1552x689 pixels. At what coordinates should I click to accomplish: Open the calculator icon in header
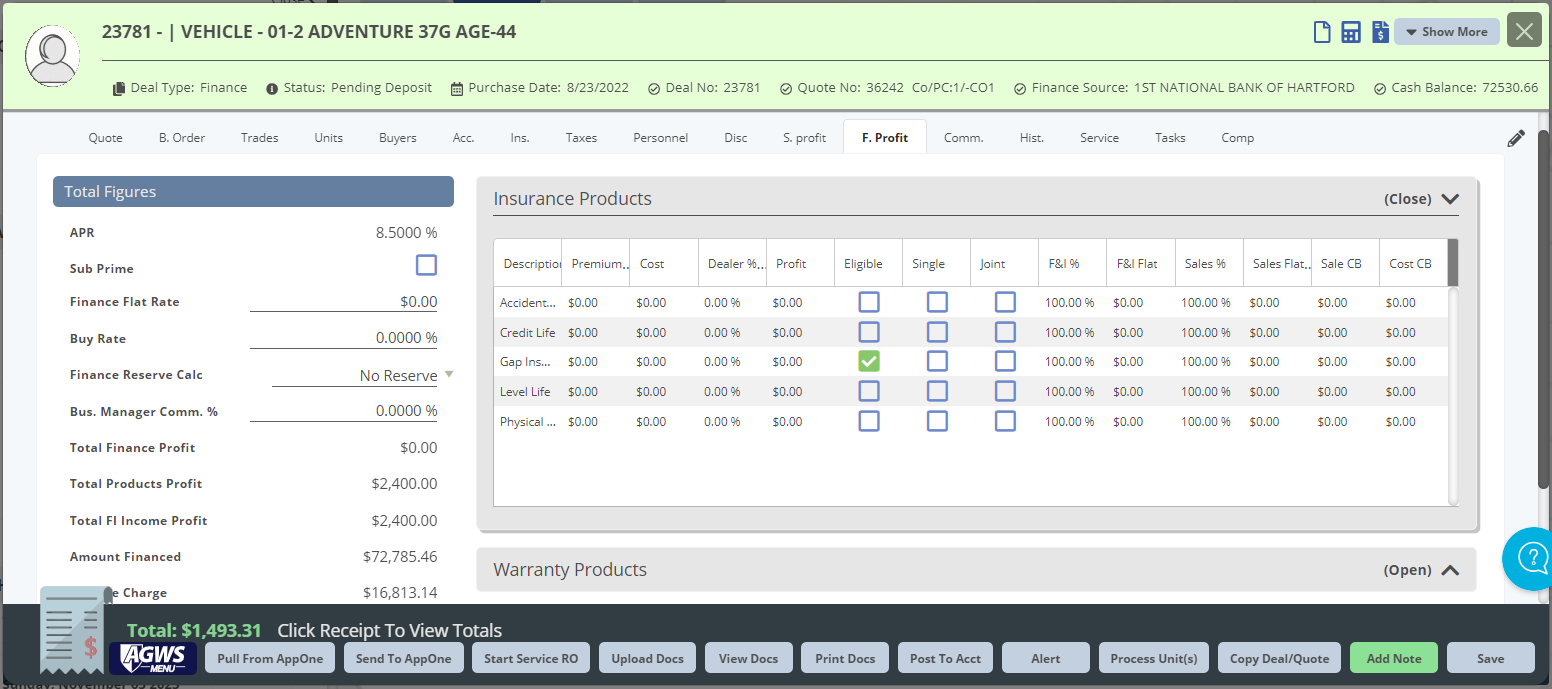click(x=1351, y=32)
